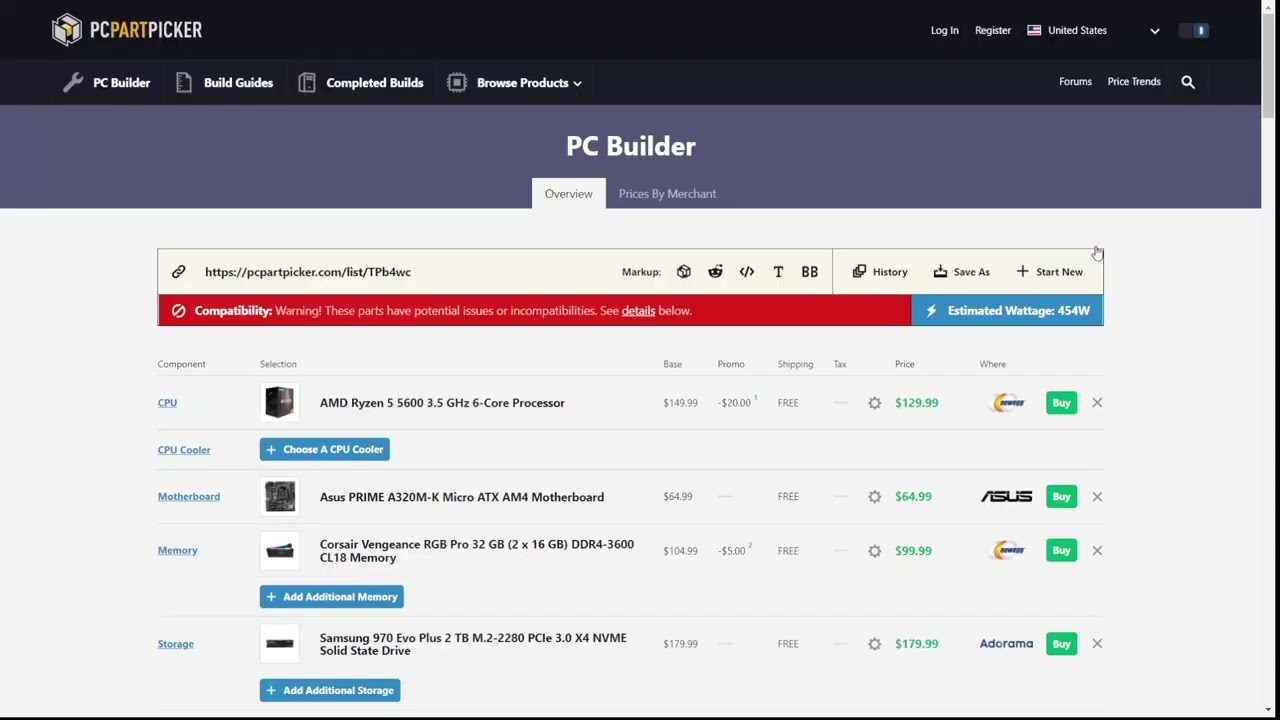Click Save As for the part list
This screenshot has width=1280, height=720.
pos(961,272)
